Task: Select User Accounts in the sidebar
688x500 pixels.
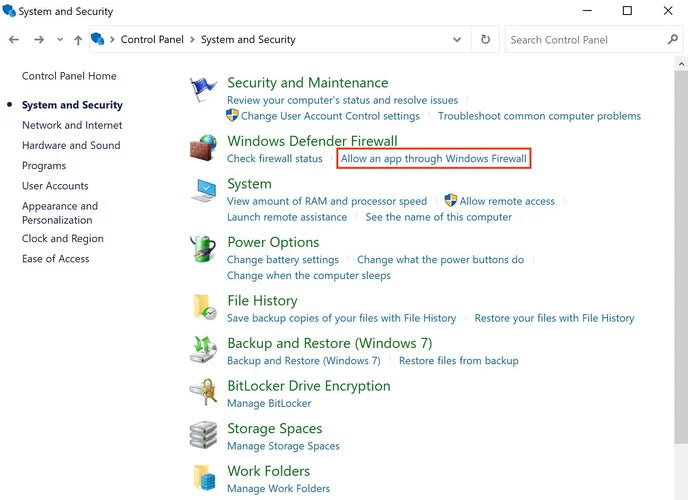Action: pyautogui.click(x=55, y=186)
